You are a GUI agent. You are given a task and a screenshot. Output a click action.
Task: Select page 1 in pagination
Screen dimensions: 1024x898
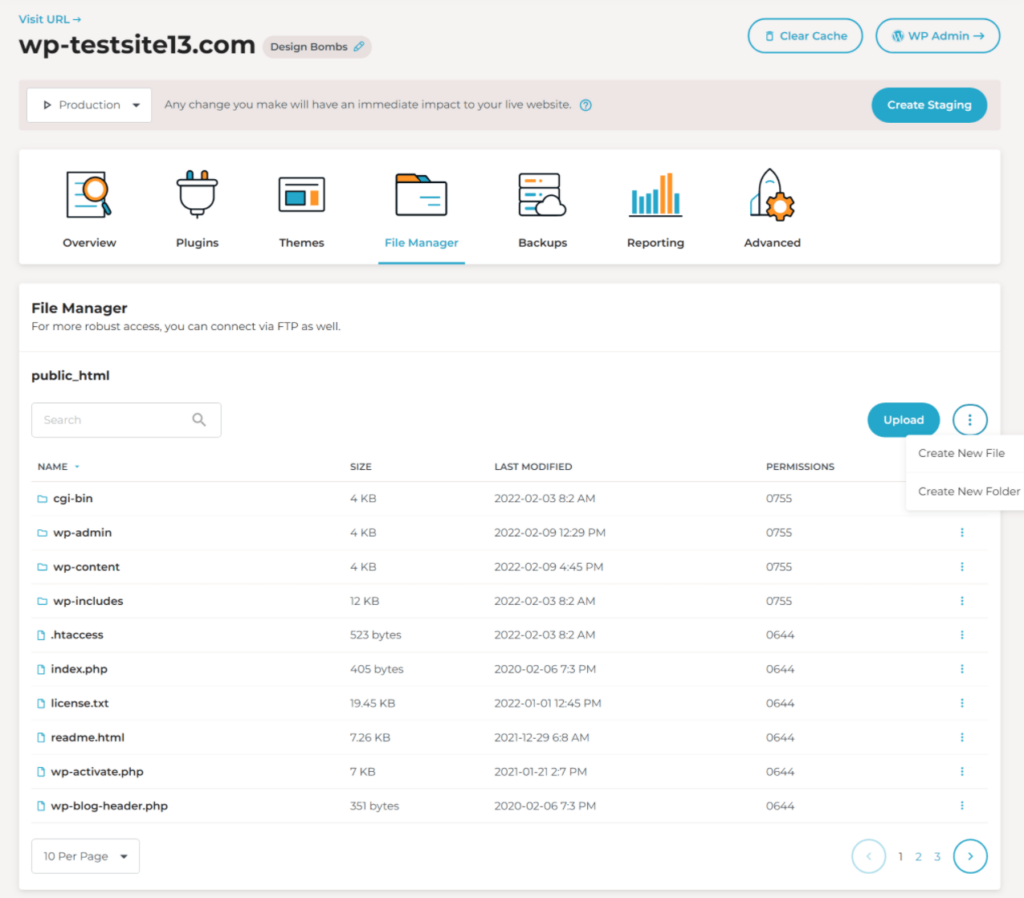pos(901,857)
